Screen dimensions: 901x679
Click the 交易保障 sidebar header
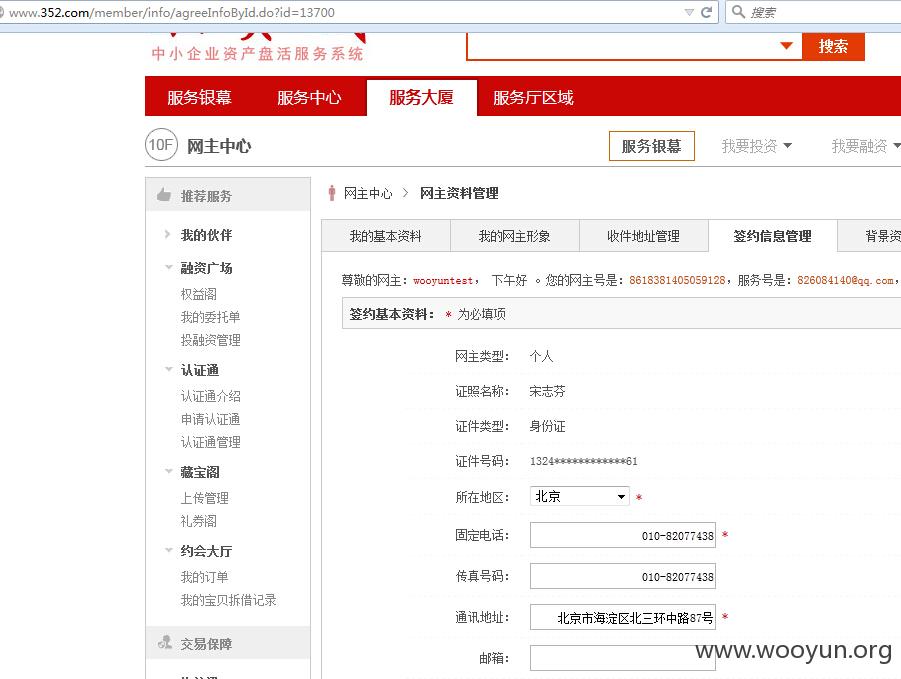click(x=228, y=643)
